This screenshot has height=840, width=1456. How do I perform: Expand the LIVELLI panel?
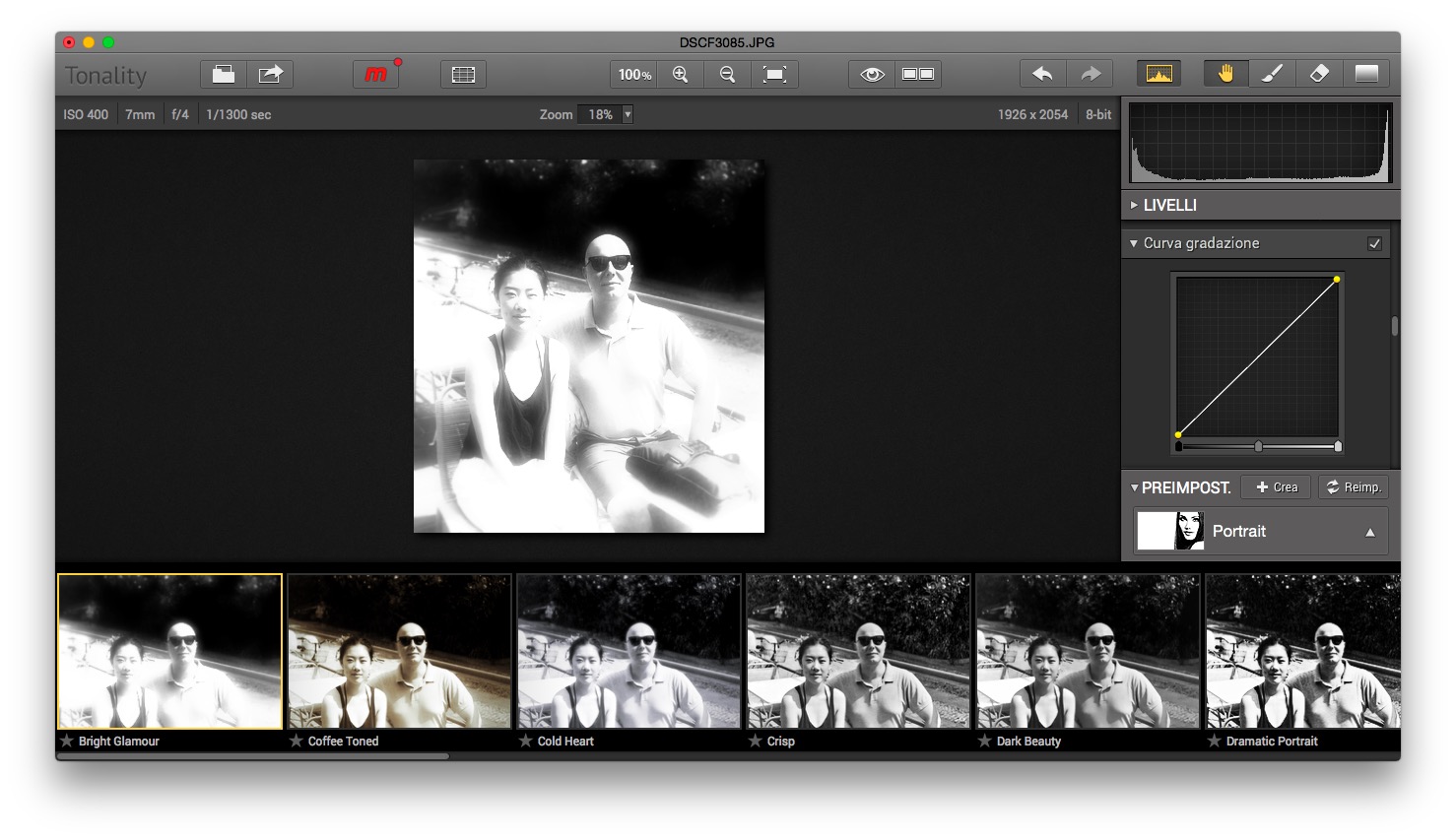pyautogui.click(x=1134, y=205)
